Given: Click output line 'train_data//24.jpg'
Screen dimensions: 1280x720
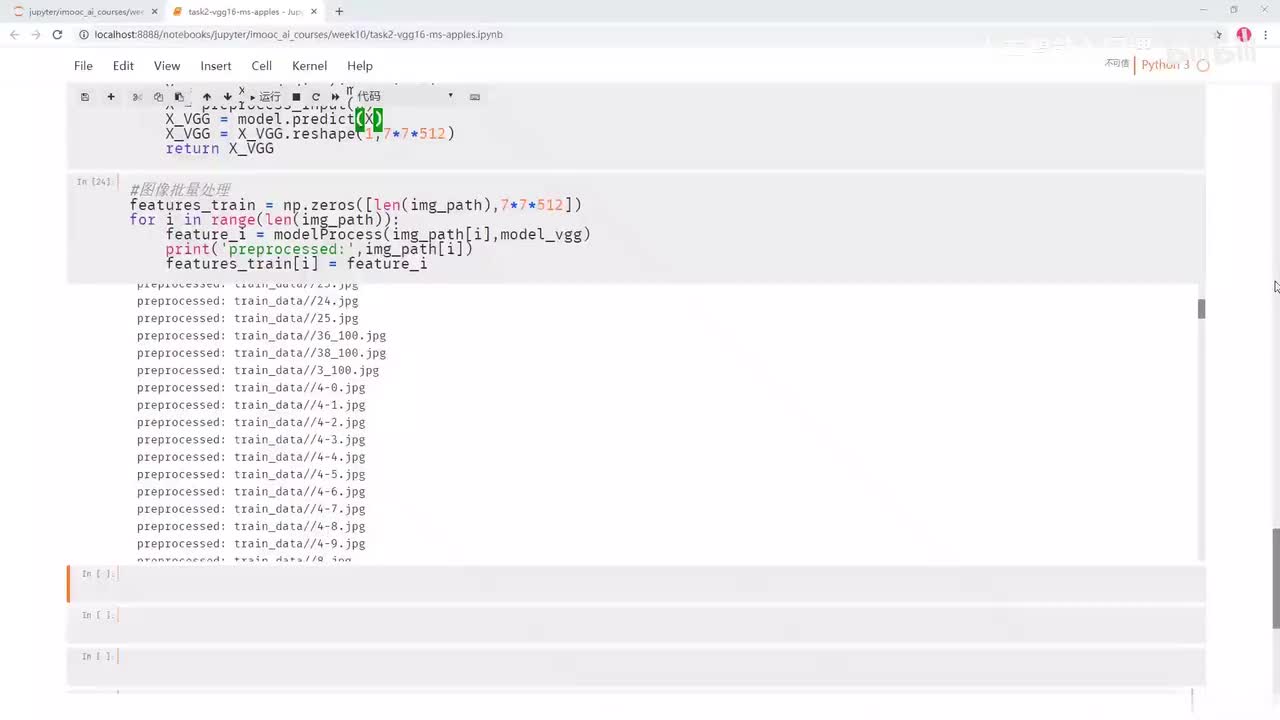Looking at the screenshot, I should point(247,301).
